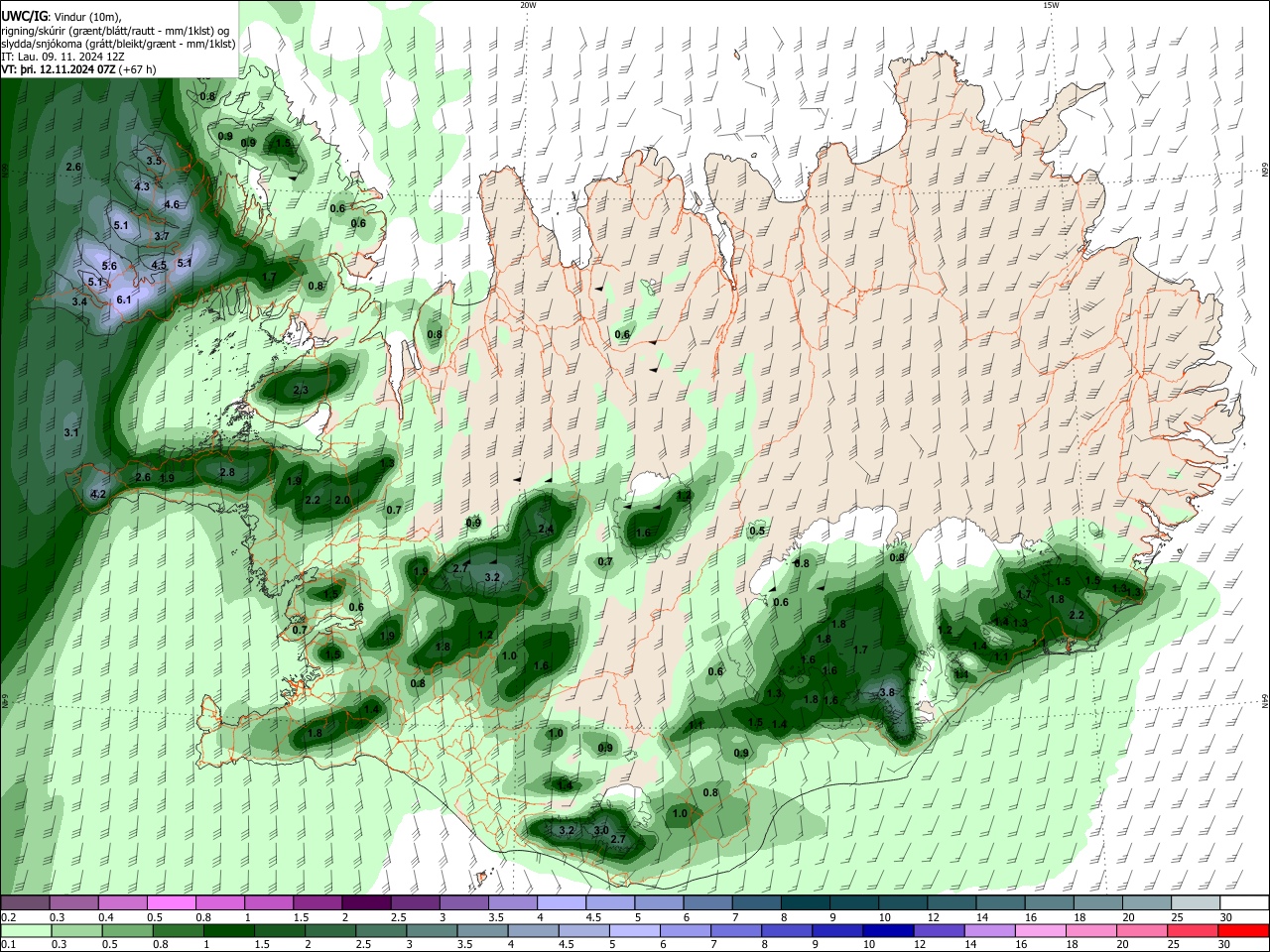The width and height of the screenshot is (1270, 952).
Task: Click the 20W longitude label at the top
Action: pos(528,5)
